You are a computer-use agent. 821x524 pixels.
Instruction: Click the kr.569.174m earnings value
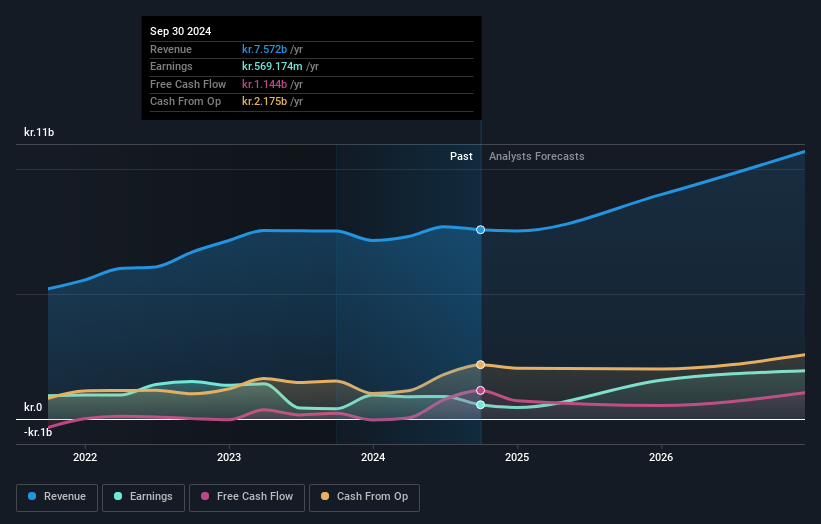(272, 66)
